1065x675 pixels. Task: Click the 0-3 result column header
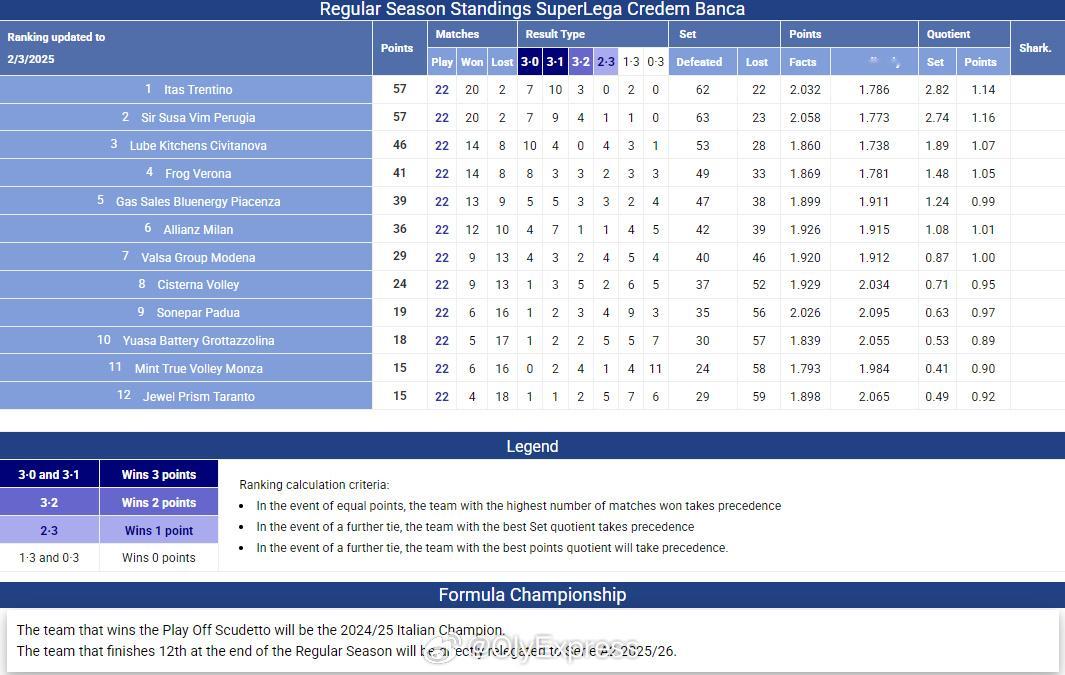(x=655, y=62)
